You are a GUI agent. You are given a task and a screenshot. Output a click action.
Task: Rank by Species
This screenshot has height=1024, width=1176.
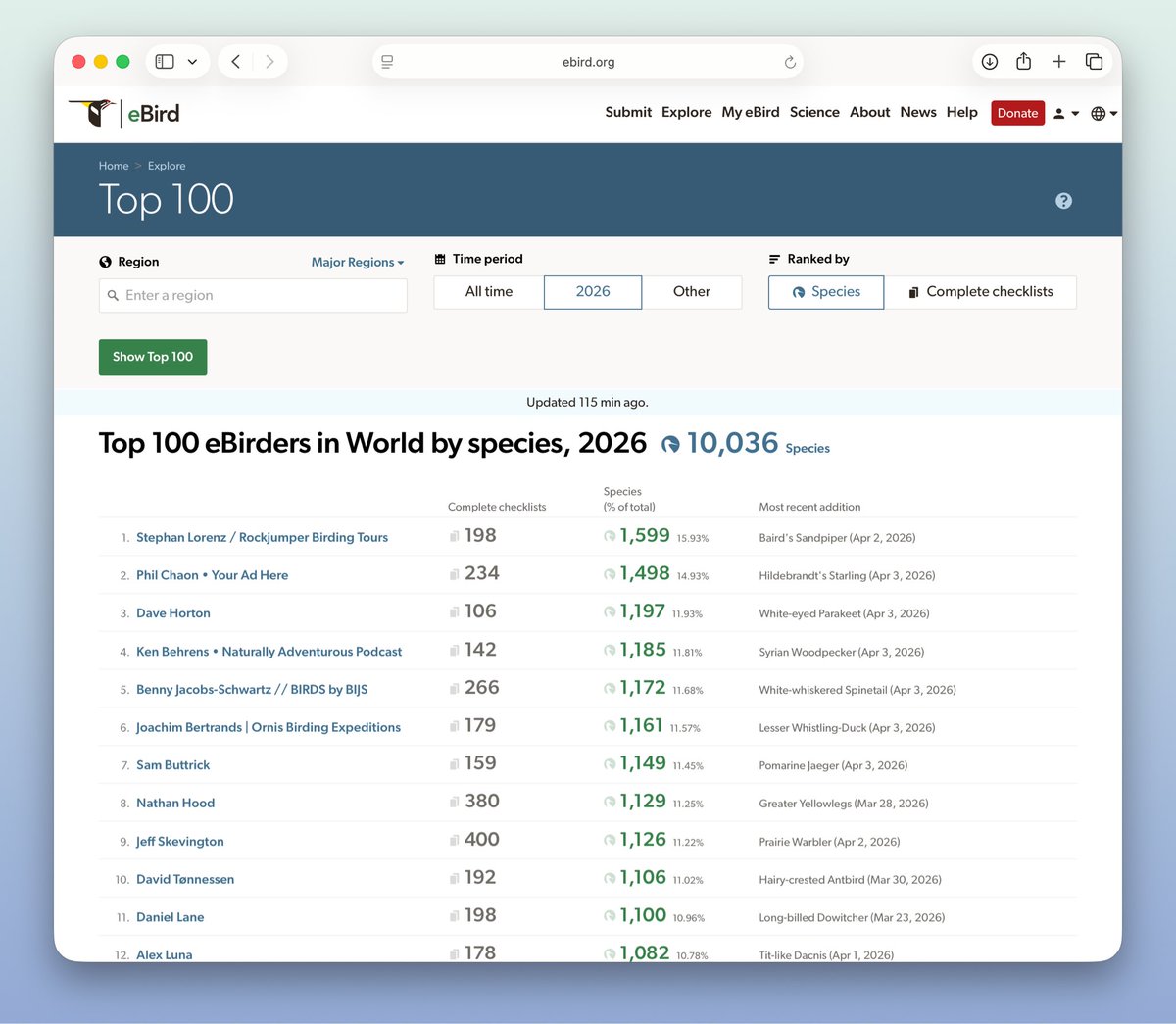click(826, 292)
